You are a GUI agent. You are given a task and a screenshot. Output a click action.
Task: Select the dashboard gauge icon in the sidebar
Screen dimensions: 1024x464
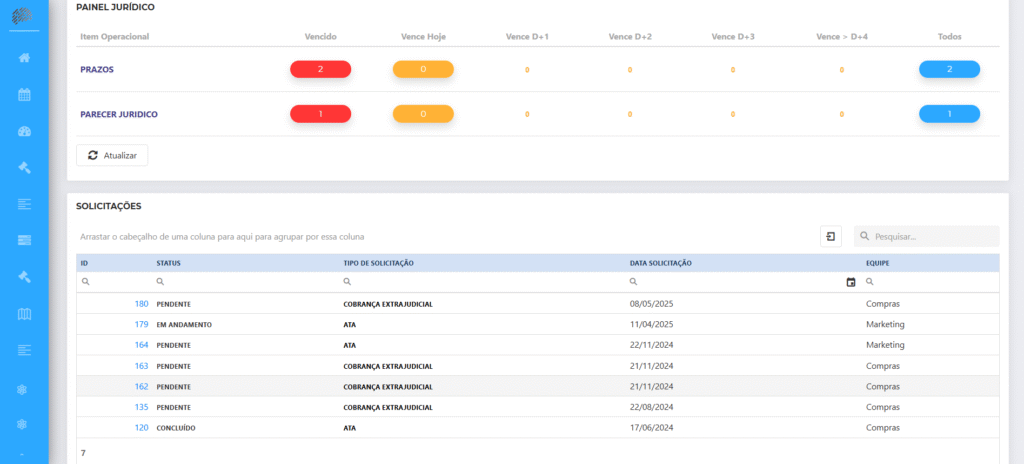[x=24, y=131]
